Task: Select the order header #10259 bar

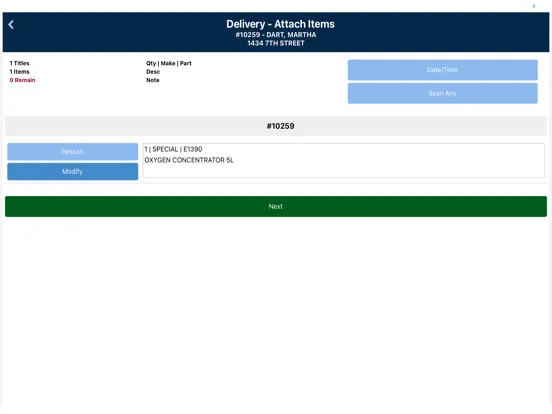Action: (276, 126)
